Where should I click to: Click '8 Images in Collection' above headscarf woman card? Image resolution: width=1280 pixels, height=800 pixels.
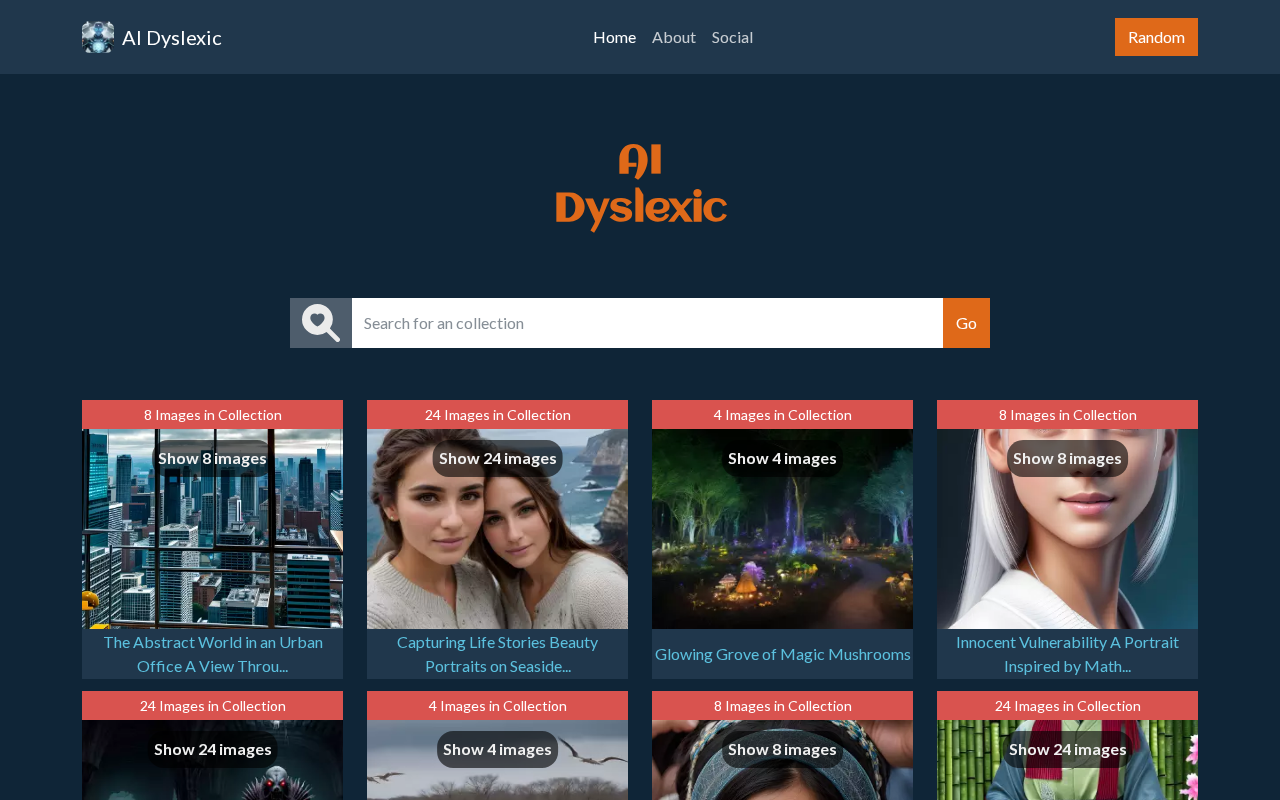point(782,706)
